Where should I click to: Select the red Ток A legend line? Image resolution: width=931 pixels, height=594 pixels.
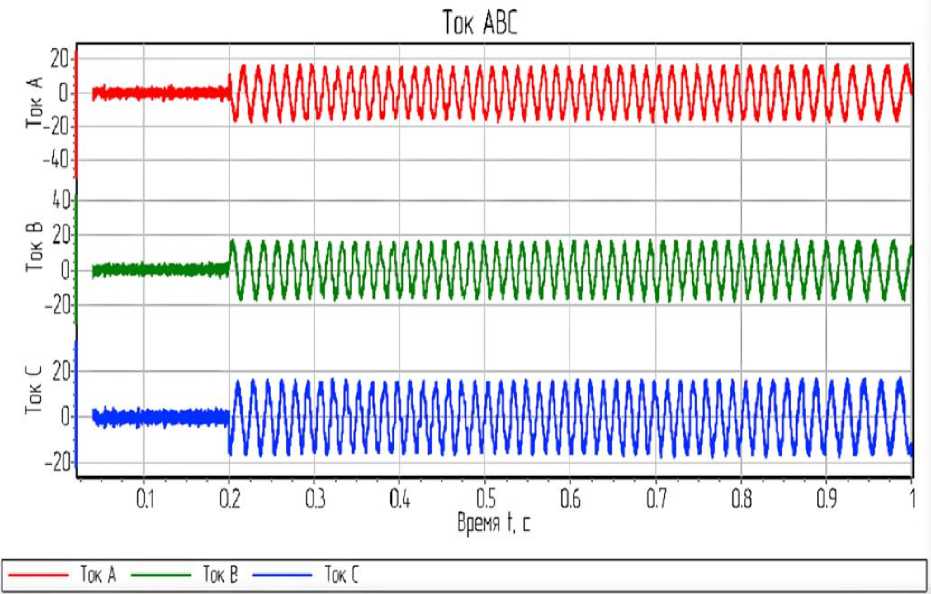pos(39,575)
